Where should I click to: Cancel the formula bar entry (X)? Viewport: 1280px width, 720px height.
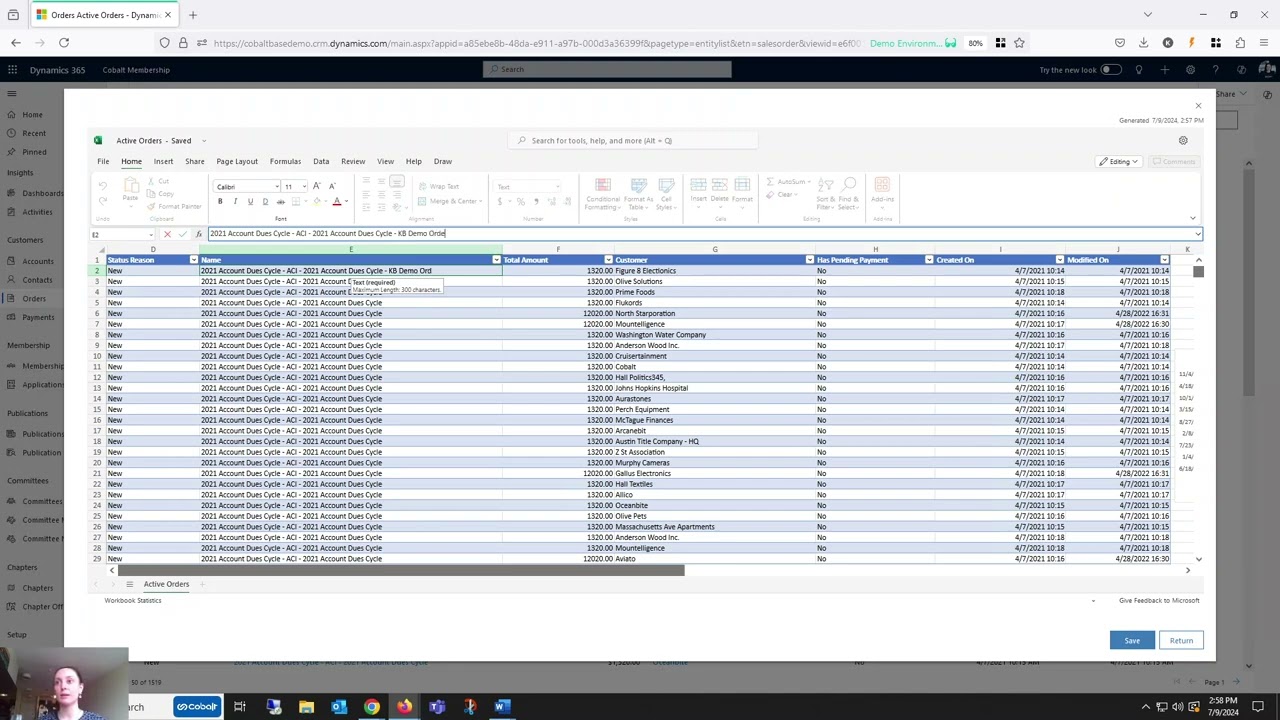click(x=167, y=234)
